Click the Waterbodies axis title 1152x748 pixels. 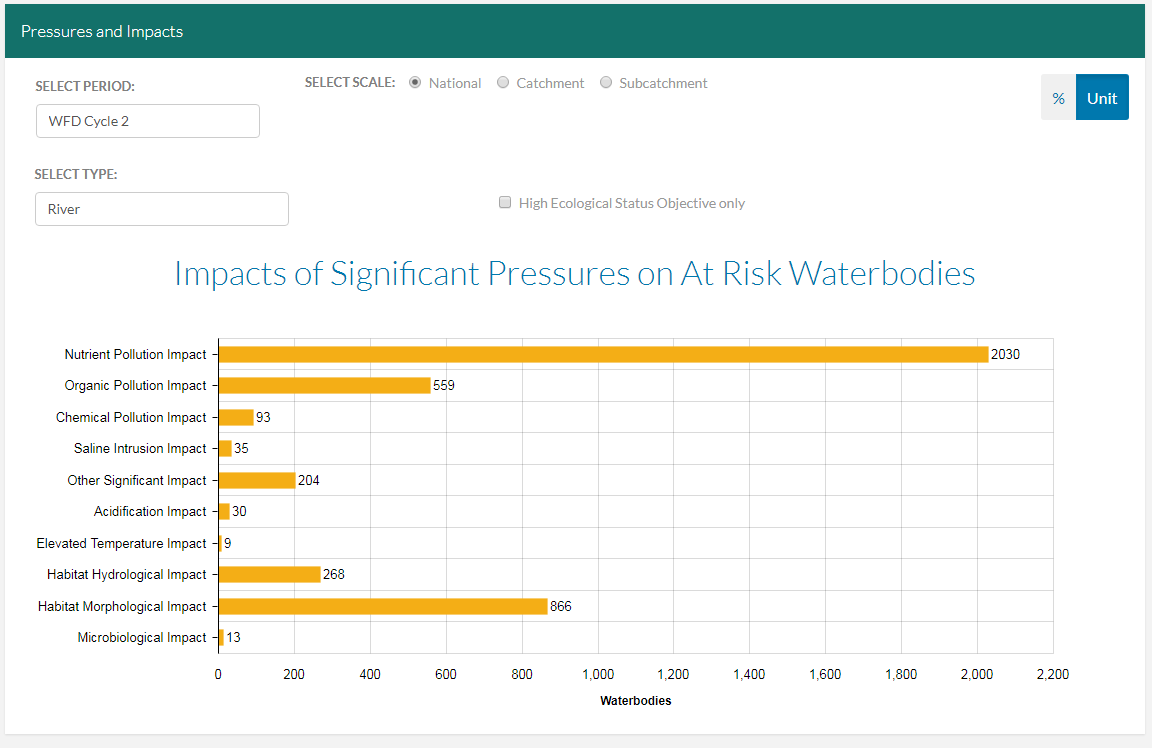635,701
